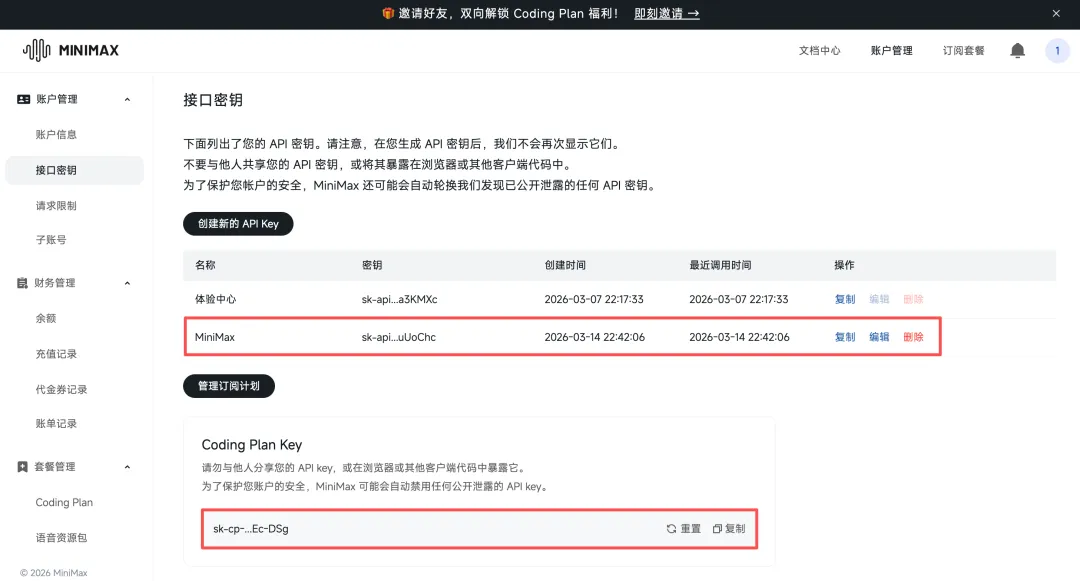Open 账户管理 in top navigation

pos(891,50)
